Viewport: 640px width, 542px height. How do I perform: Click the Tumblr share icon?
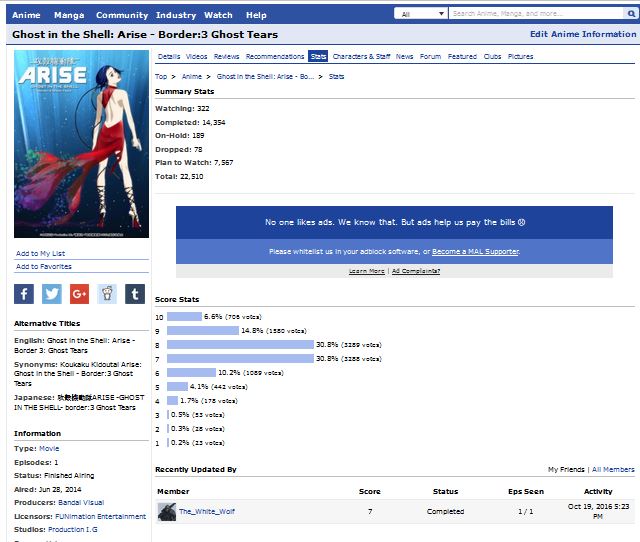(x=134, y=294)
